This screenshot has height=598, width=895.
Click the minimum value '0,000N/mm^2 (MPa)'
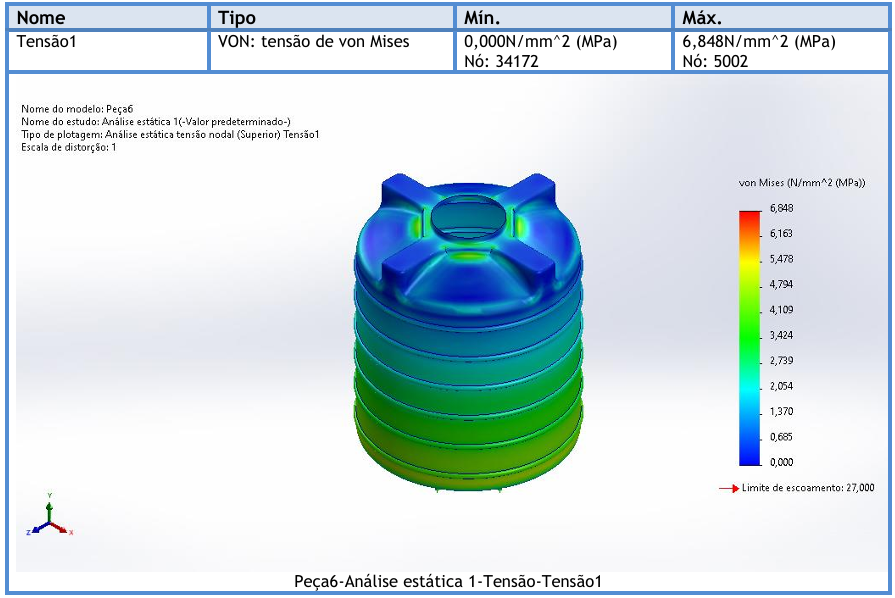[x=540, y=42]
